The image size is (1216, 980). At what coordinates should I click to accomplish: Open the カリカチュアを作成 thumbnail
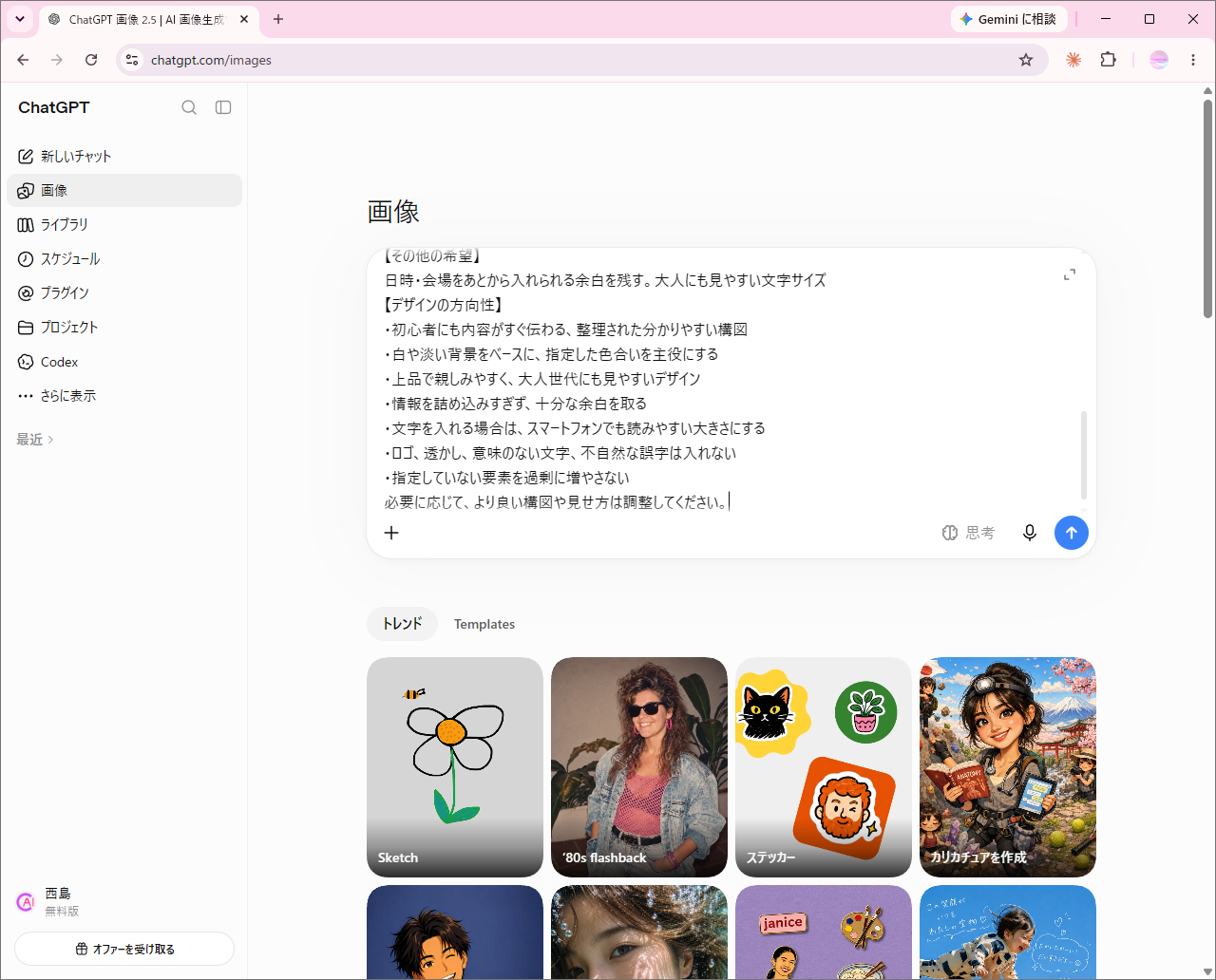click(1008, 767)
